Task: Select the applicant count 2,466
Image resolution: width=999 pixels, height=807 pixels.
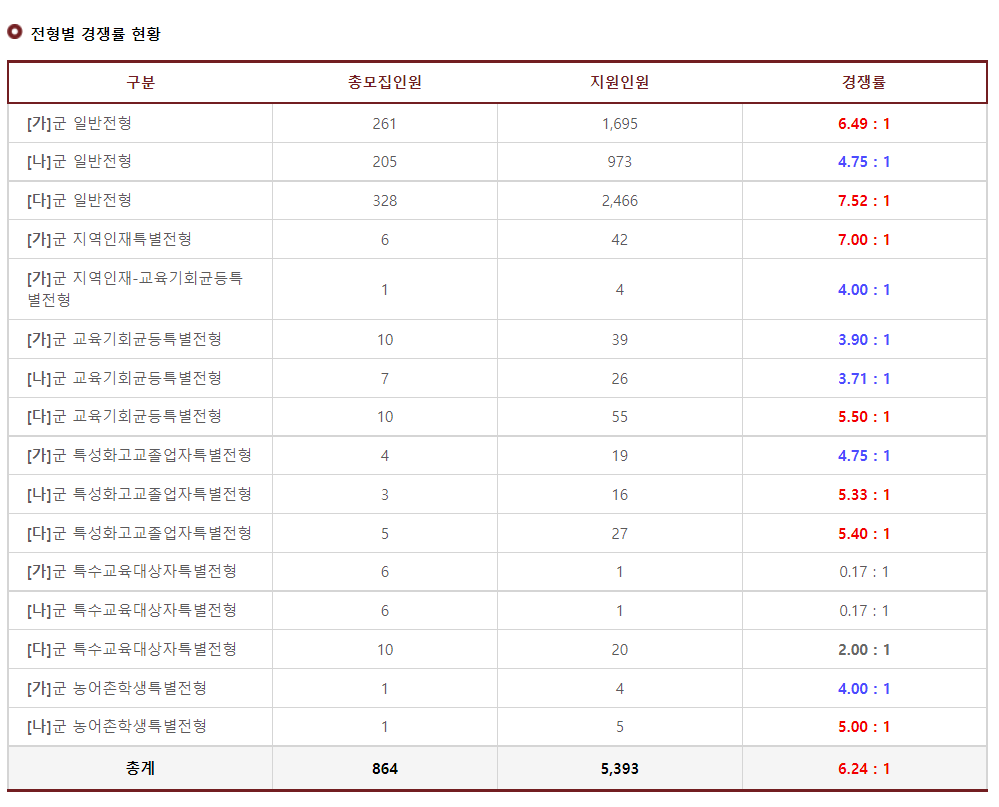Action: [619, 200]
